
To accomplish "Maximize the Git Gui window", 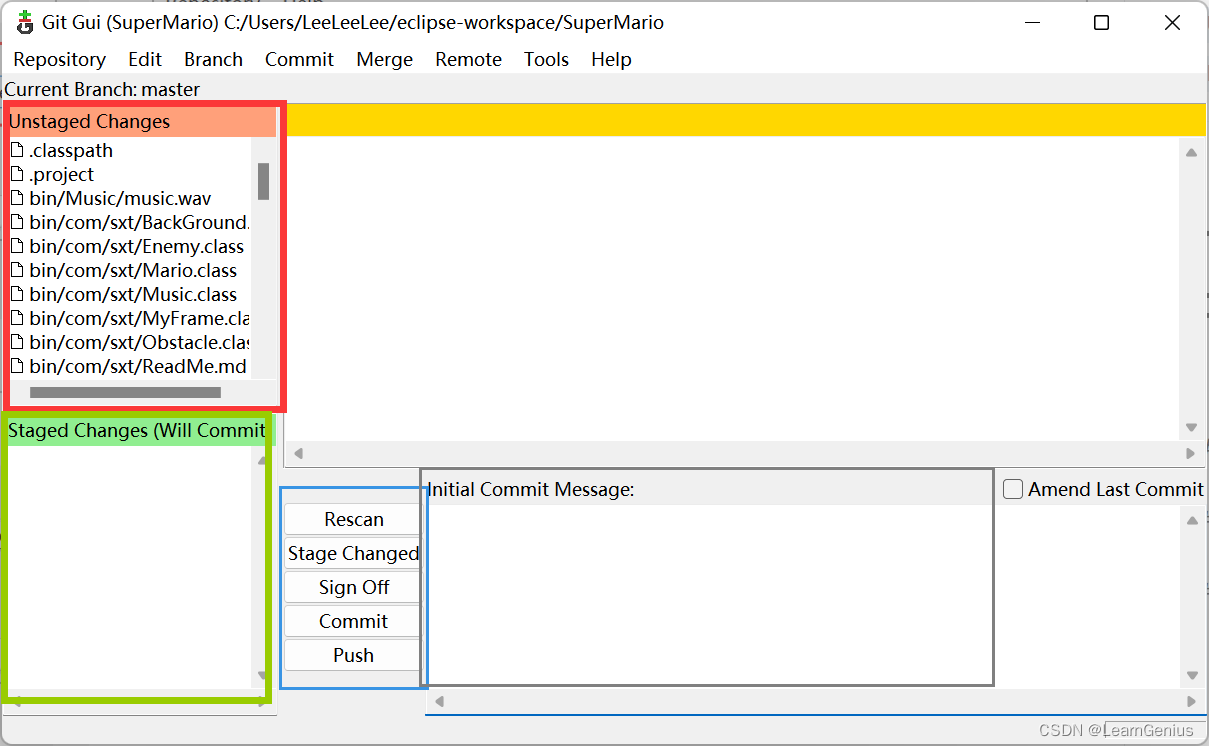I will (x=1101, y=23).
